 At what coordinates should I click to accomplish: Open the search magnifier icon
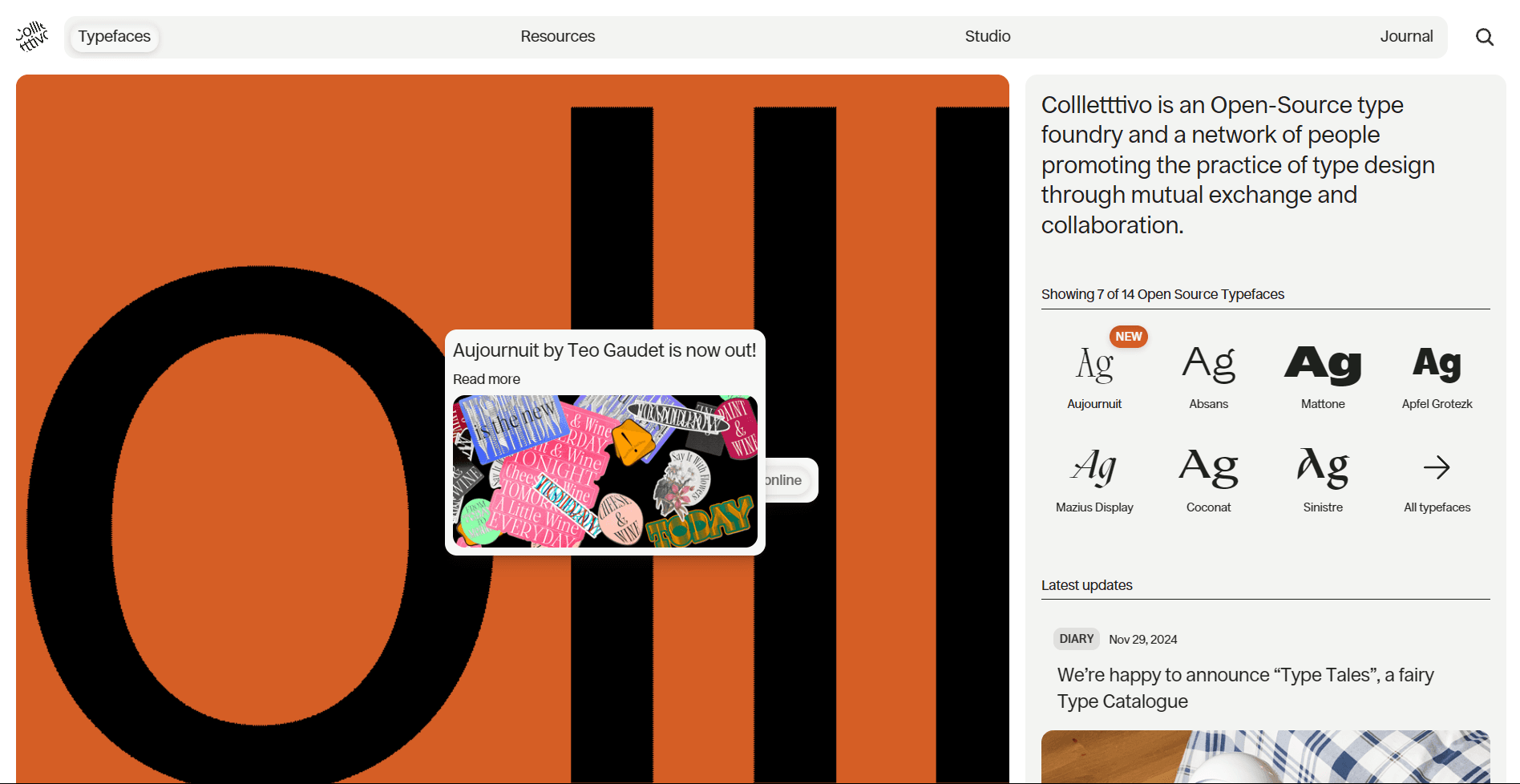click(1484, 37)
